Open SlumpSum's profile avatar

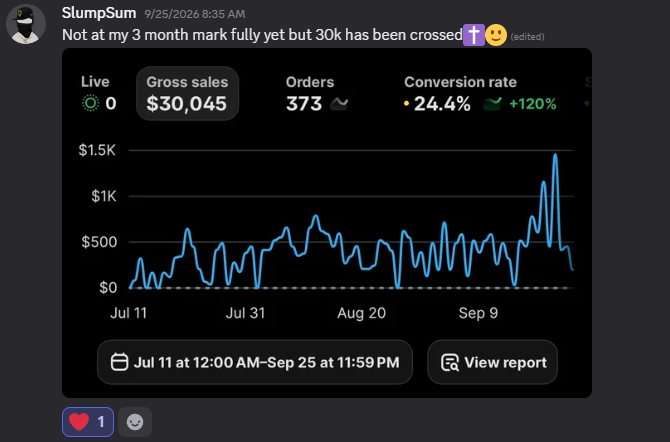tap(26, 24)
